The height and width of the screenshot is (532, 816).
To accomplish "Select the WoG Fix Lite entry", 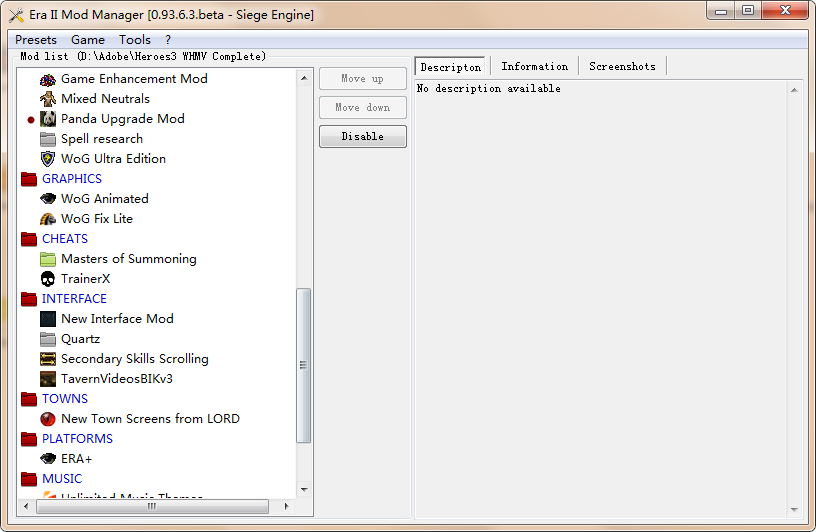I will 97,219.
